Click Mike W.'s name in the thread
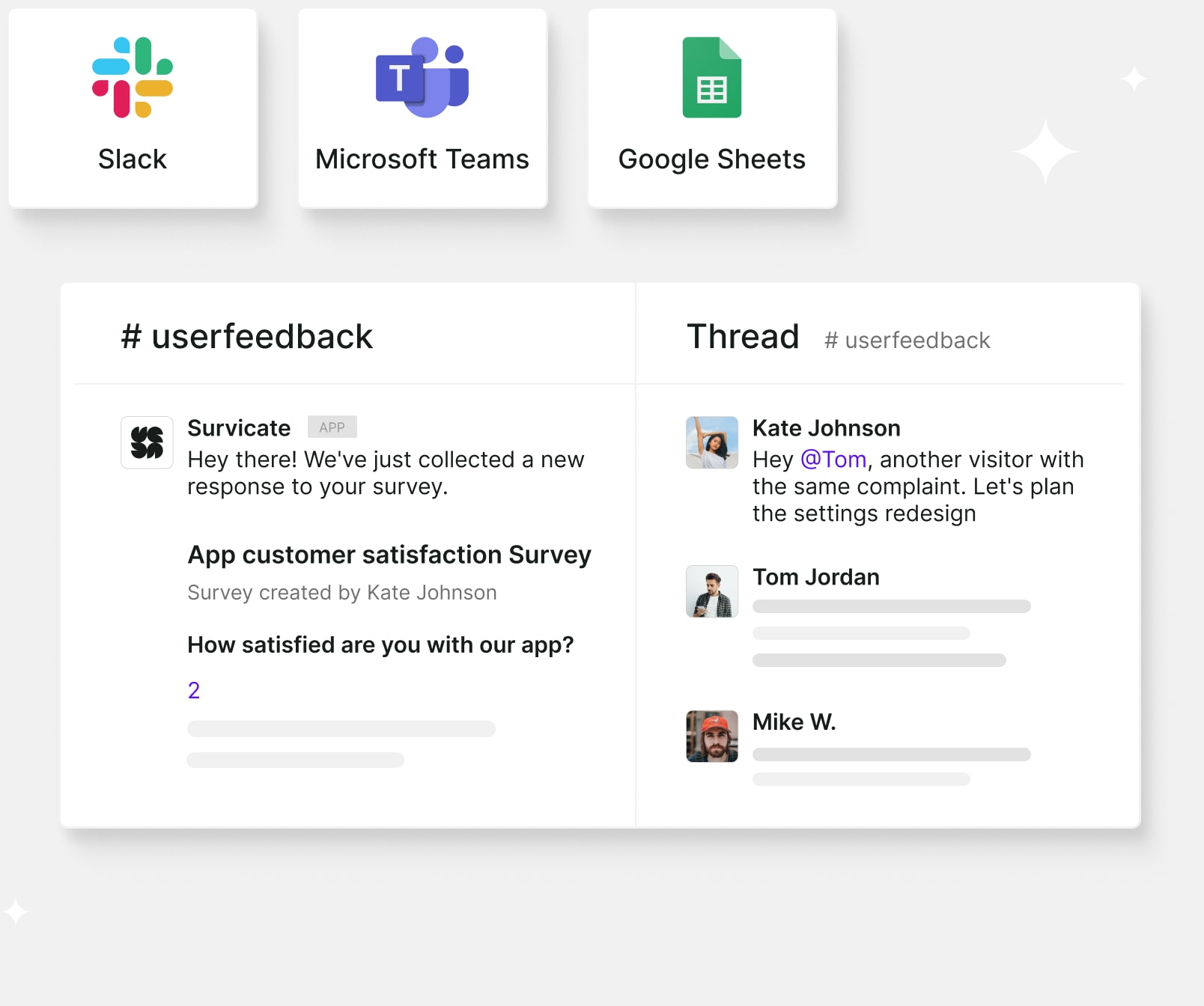1204x1006 pixels. click(794, 722)
